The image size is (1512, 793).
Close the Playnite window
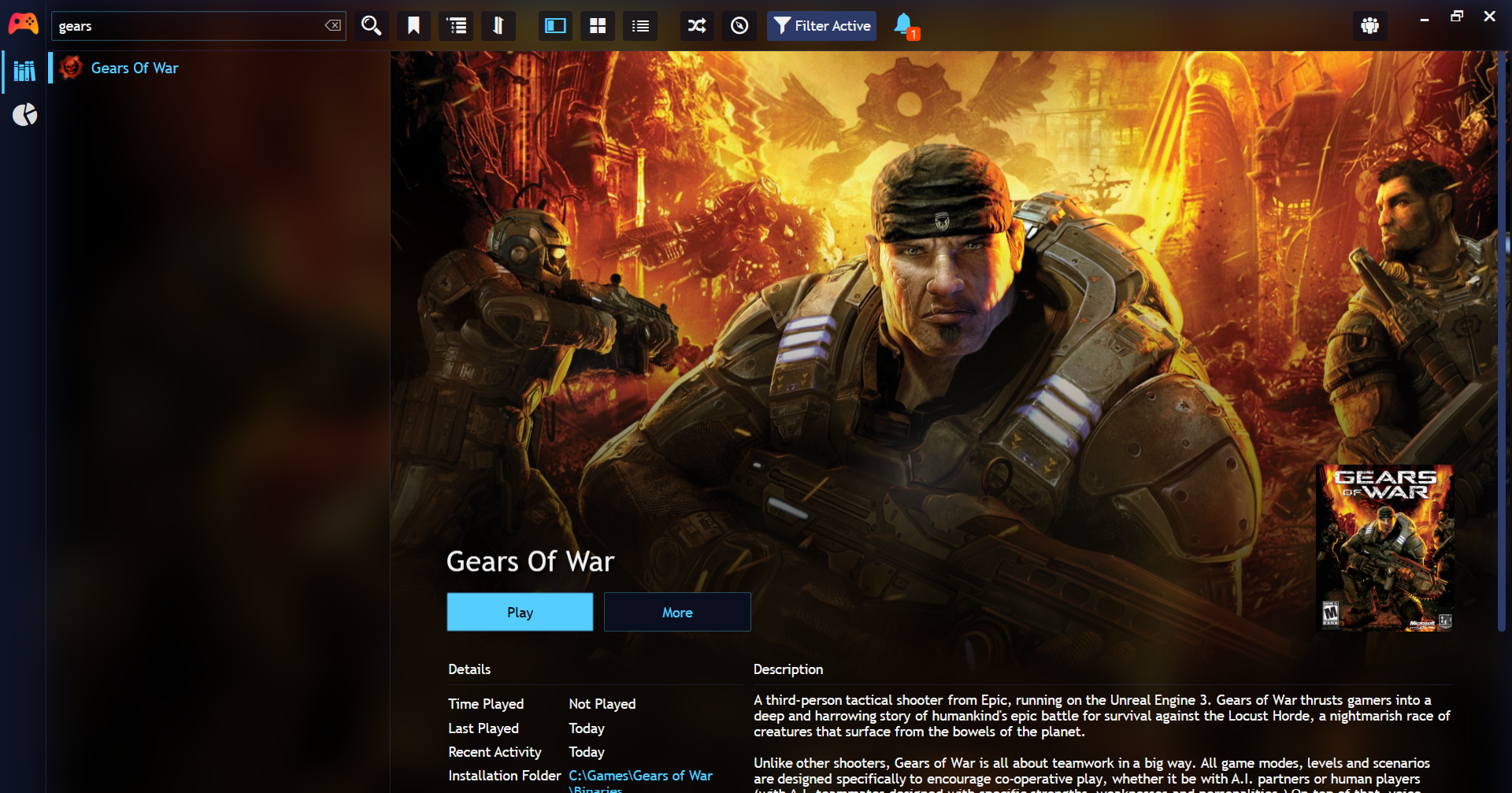point(1489,17)
